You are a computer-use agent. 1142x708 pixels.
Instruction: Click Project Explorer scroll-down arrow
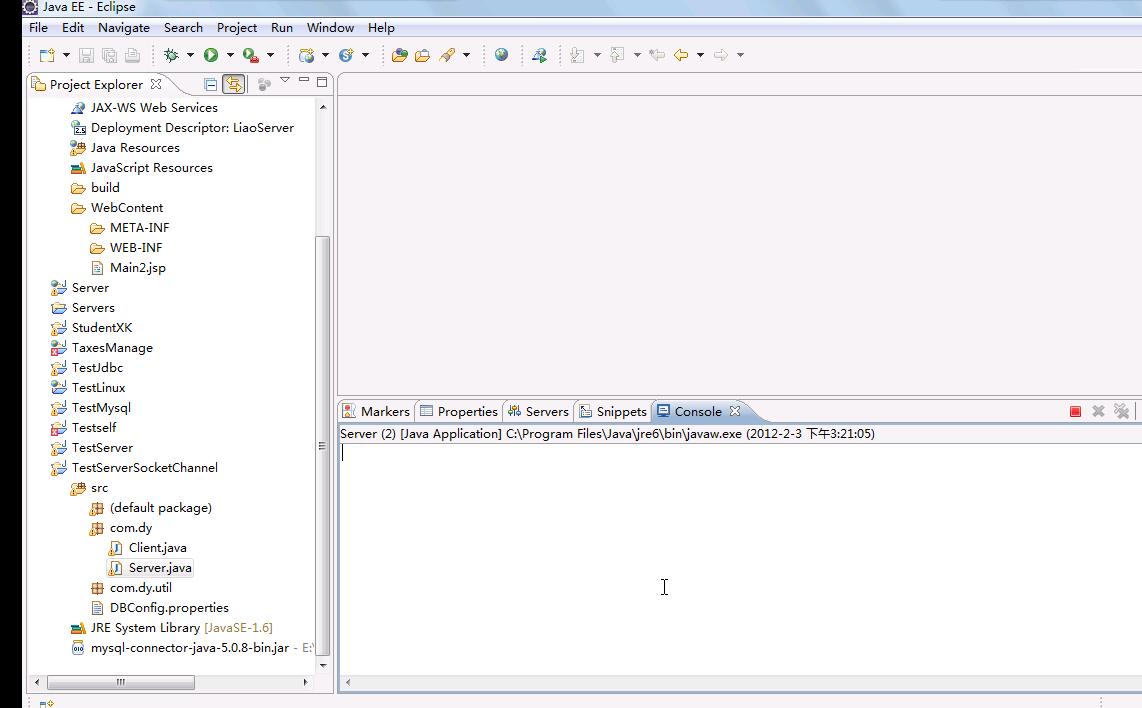pyautogui.click(x=323, y=666)
